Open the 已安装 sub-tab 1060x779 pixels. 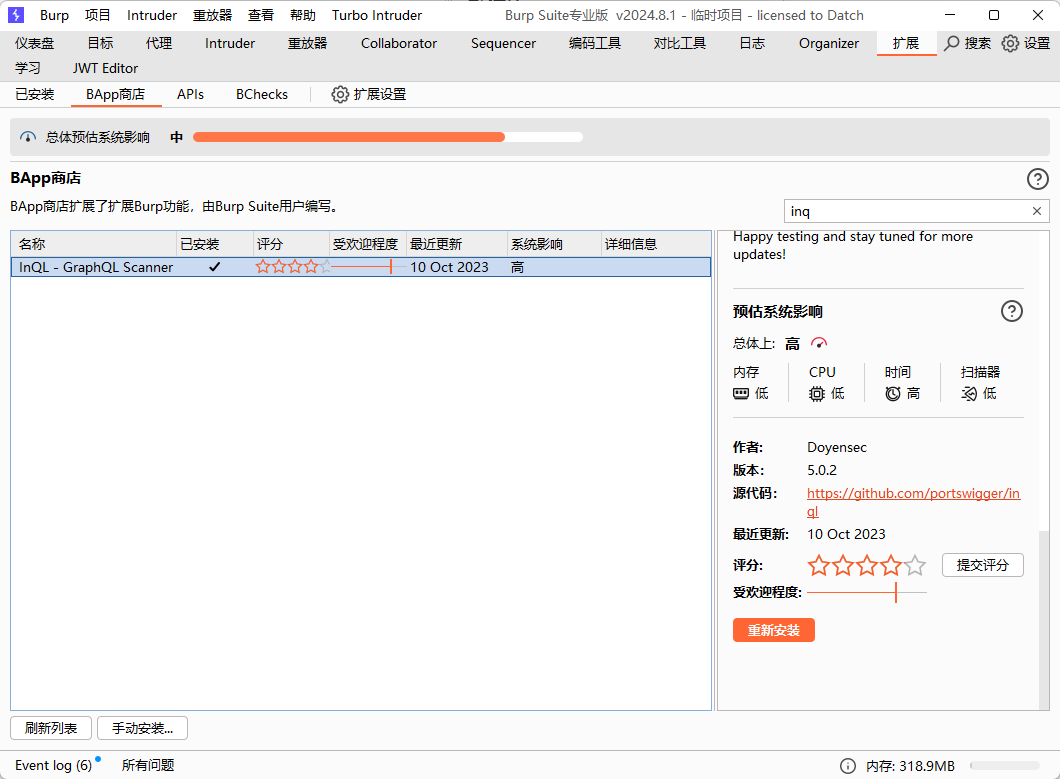[x=34, y=95]
